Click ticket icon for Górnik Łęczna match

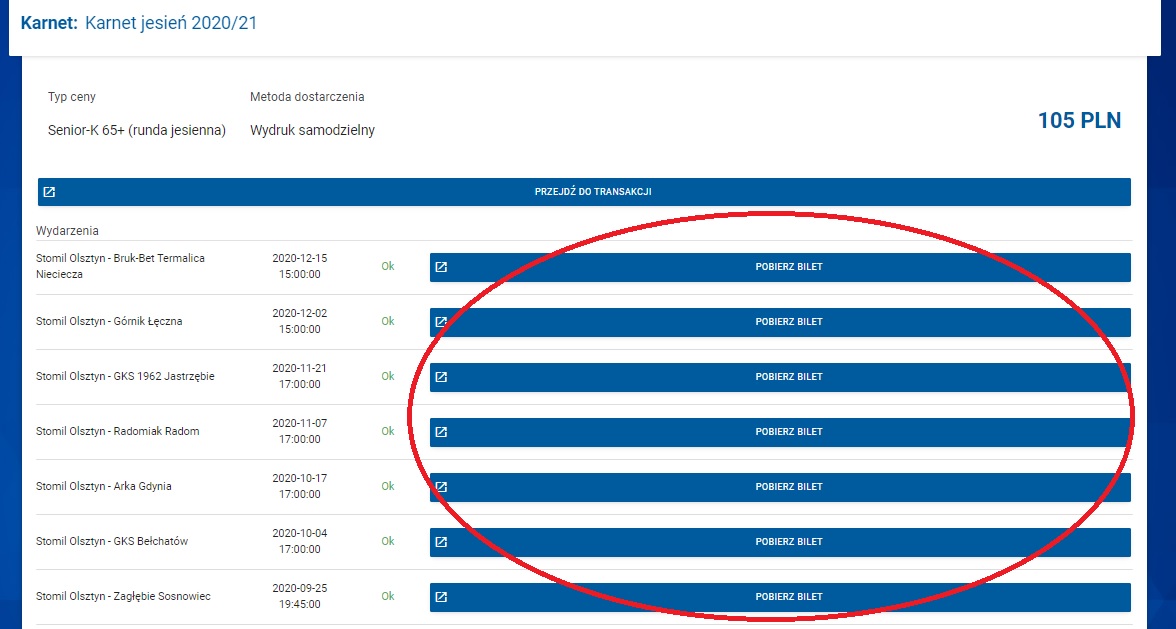coord(441,322)
